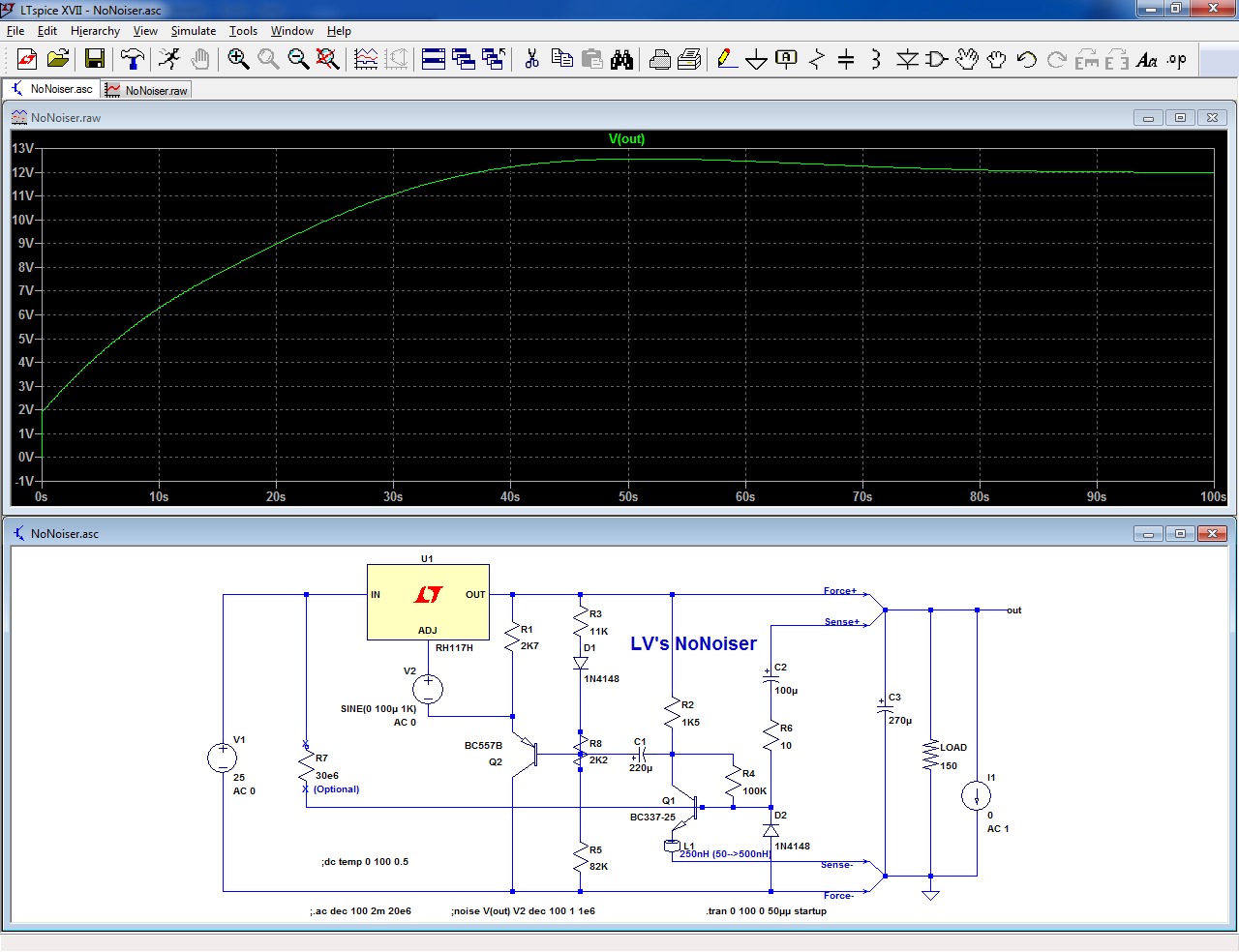This screenshot has height=952, width=1239.
Task: Click the Cut scissors icon
Action: [531, 59]
